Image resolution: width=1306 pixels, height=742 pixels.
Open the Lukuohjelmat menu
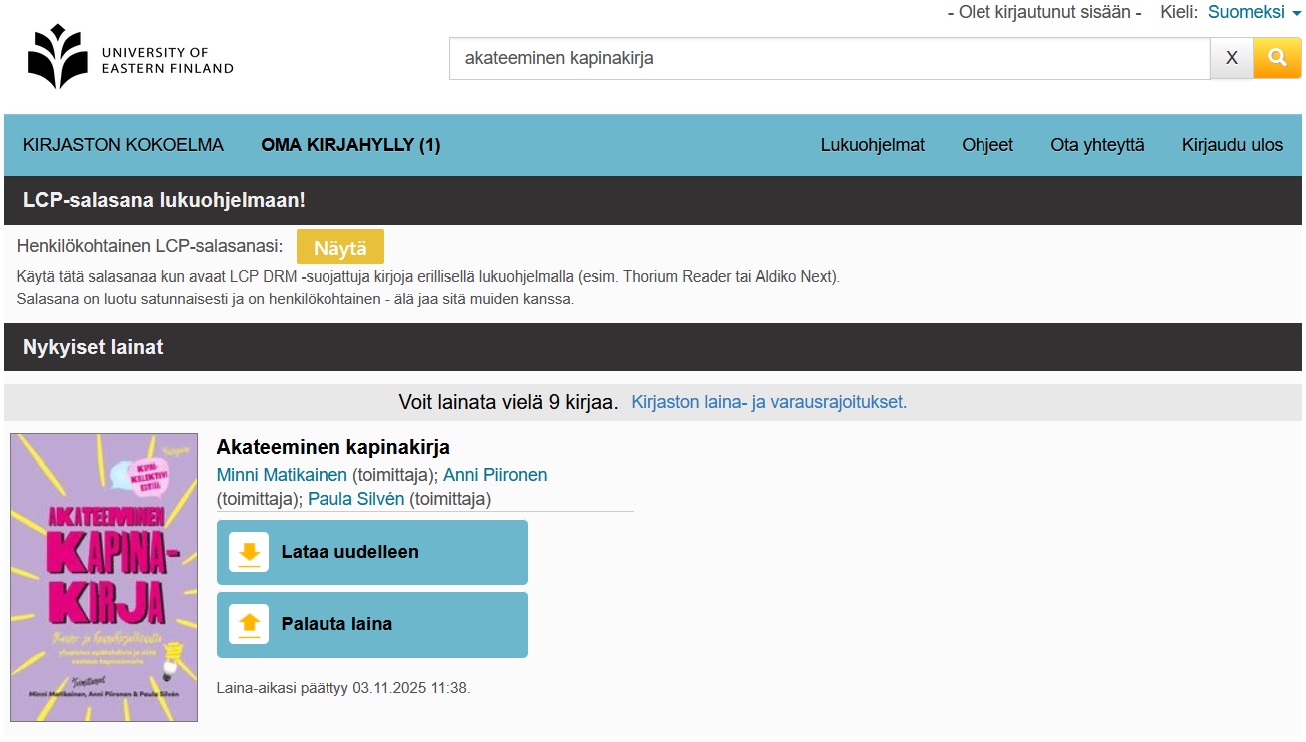(x=872, y=144)
